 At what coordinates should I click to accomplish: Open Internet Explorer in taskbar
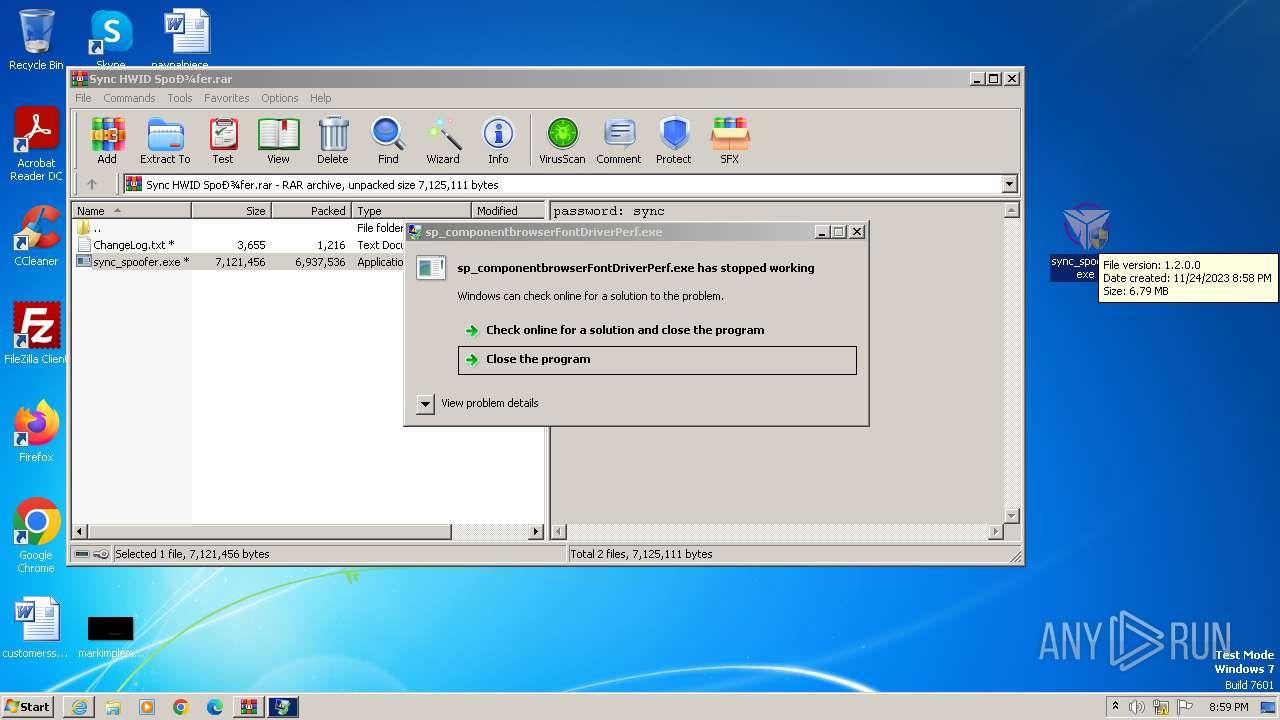[x=79, y=707]
